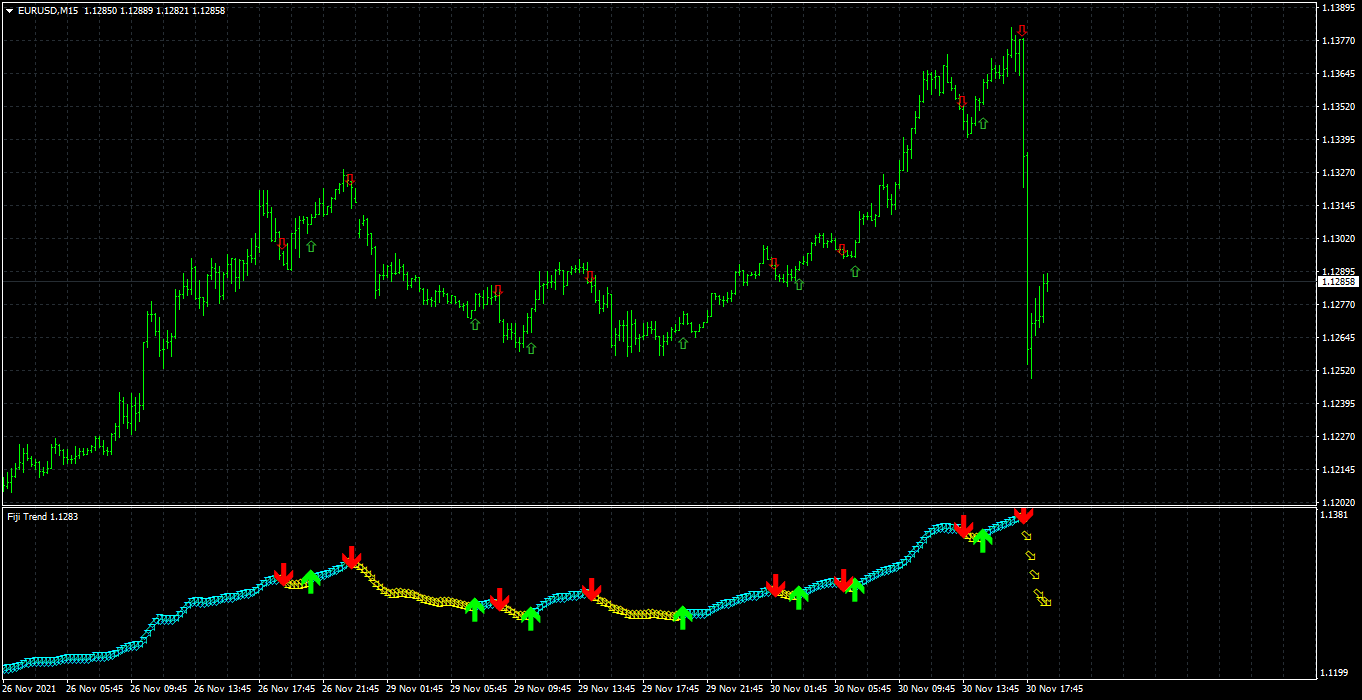Click the 30 Nov 01:45 time label
This screenshot has width=1362, height=700.
coord(799,689)
